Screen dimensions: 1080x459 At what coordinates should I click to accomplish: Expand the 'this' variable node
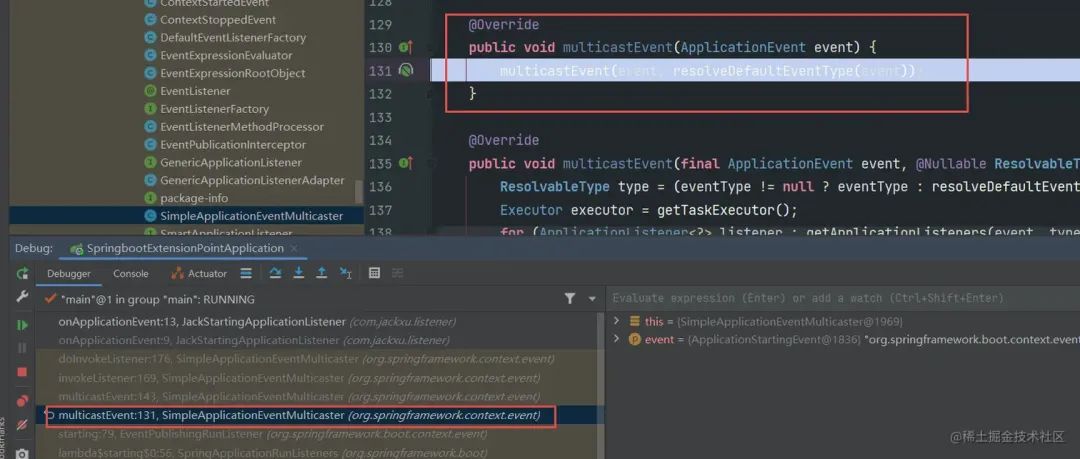tap(616, 321)
